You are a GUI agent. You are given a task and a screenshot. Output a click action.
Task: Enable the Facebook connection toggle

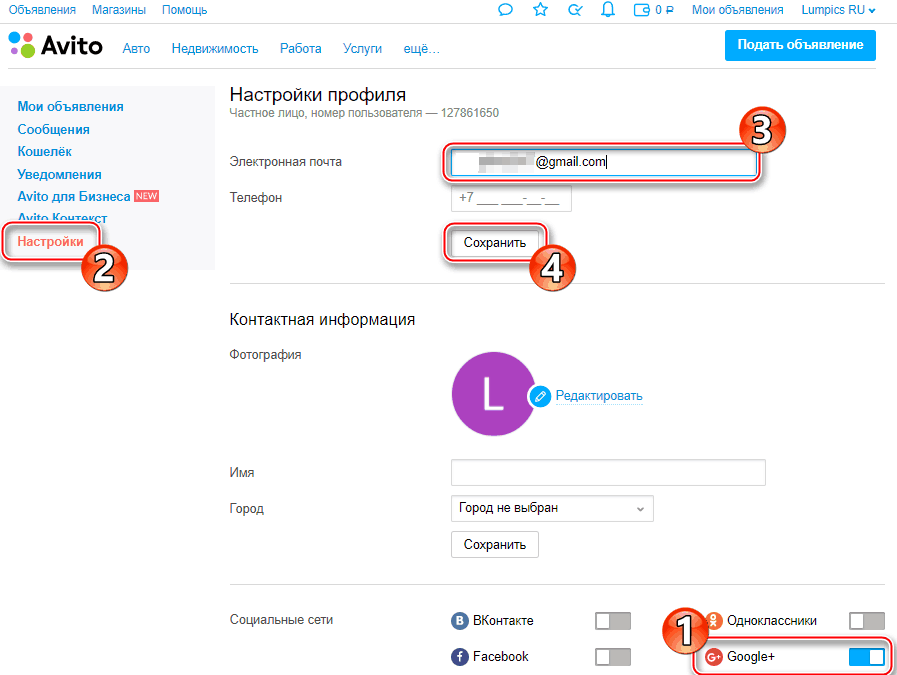click(613, 657)
